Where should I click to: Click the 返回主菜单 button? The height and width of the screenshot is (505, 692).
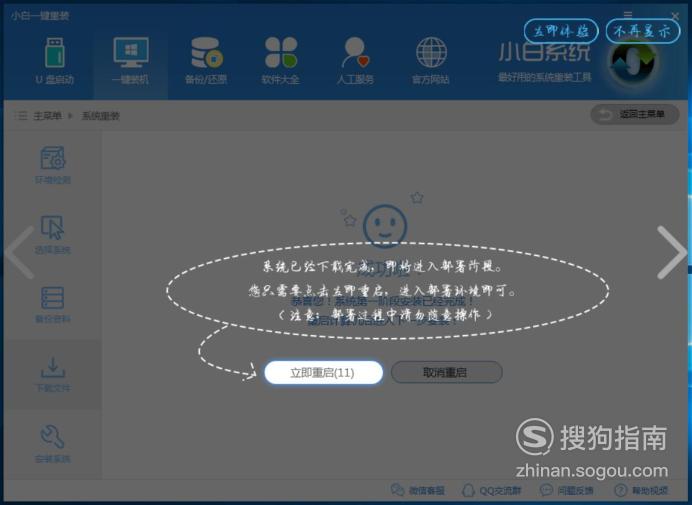click(635, 115)
